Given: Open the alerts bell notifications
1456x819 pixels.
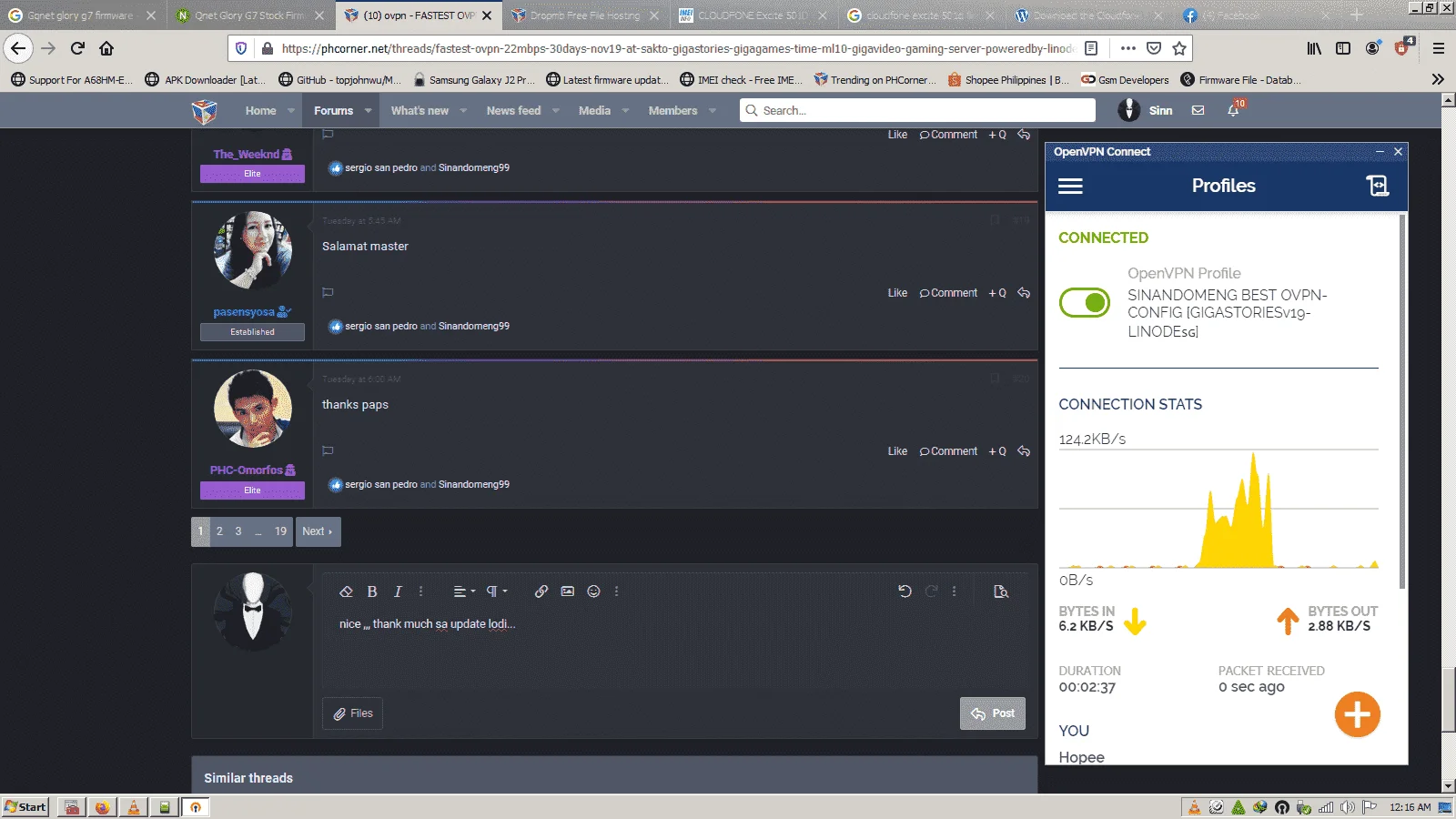Looking at the screenshot, I should click(1233, 111).
